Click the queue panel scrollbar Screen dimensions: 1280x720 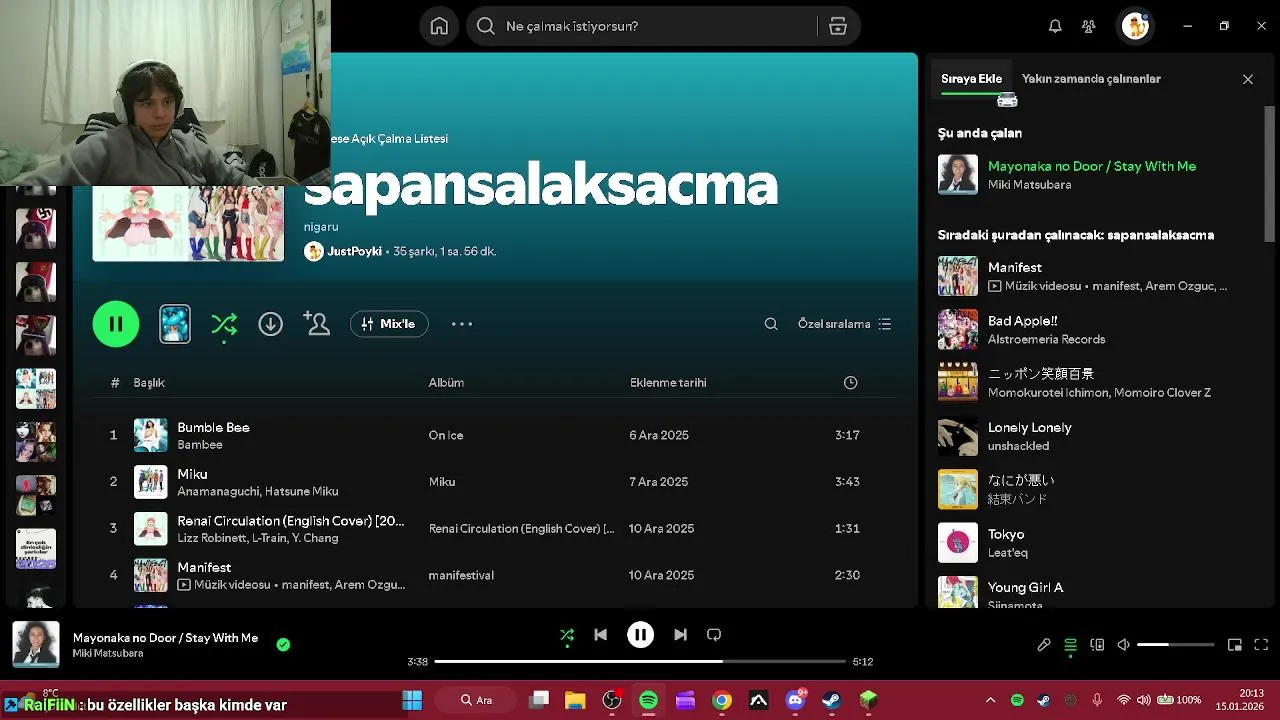pos(1271,172)
